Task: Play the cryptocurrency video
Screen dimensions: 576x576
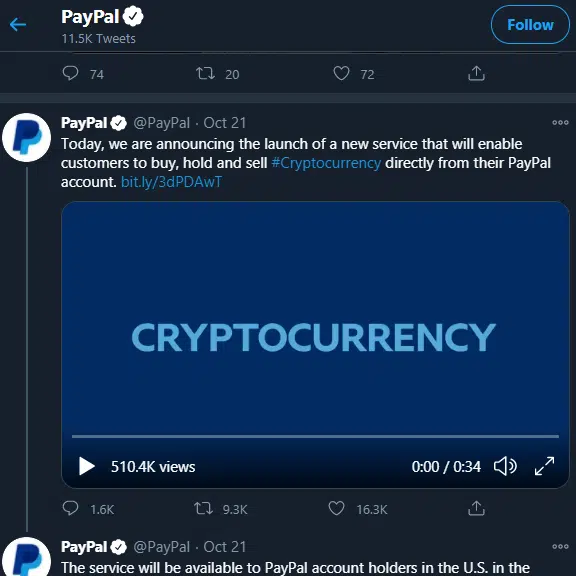Action: pyautogui.click(x=87, y=466)
